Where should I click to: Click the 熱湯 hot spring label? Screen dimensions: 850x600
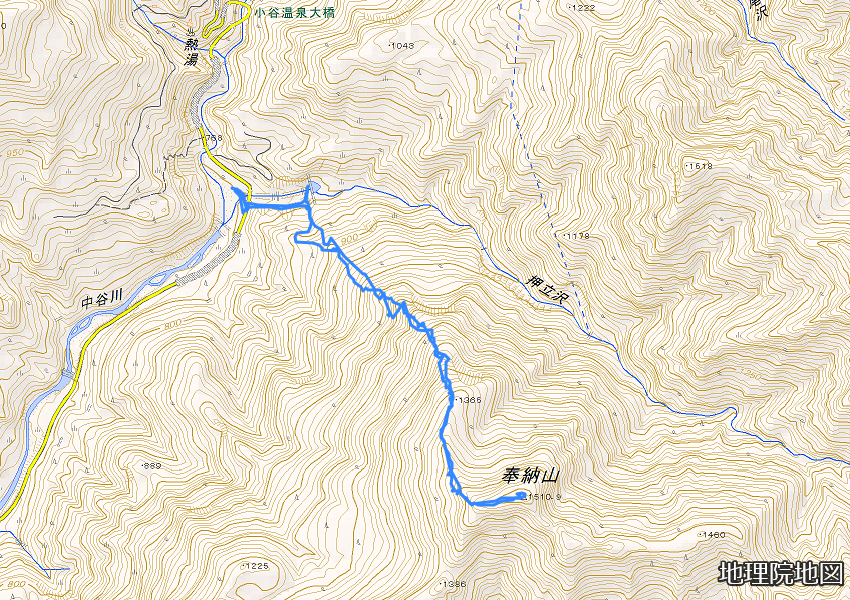point(189,49)
